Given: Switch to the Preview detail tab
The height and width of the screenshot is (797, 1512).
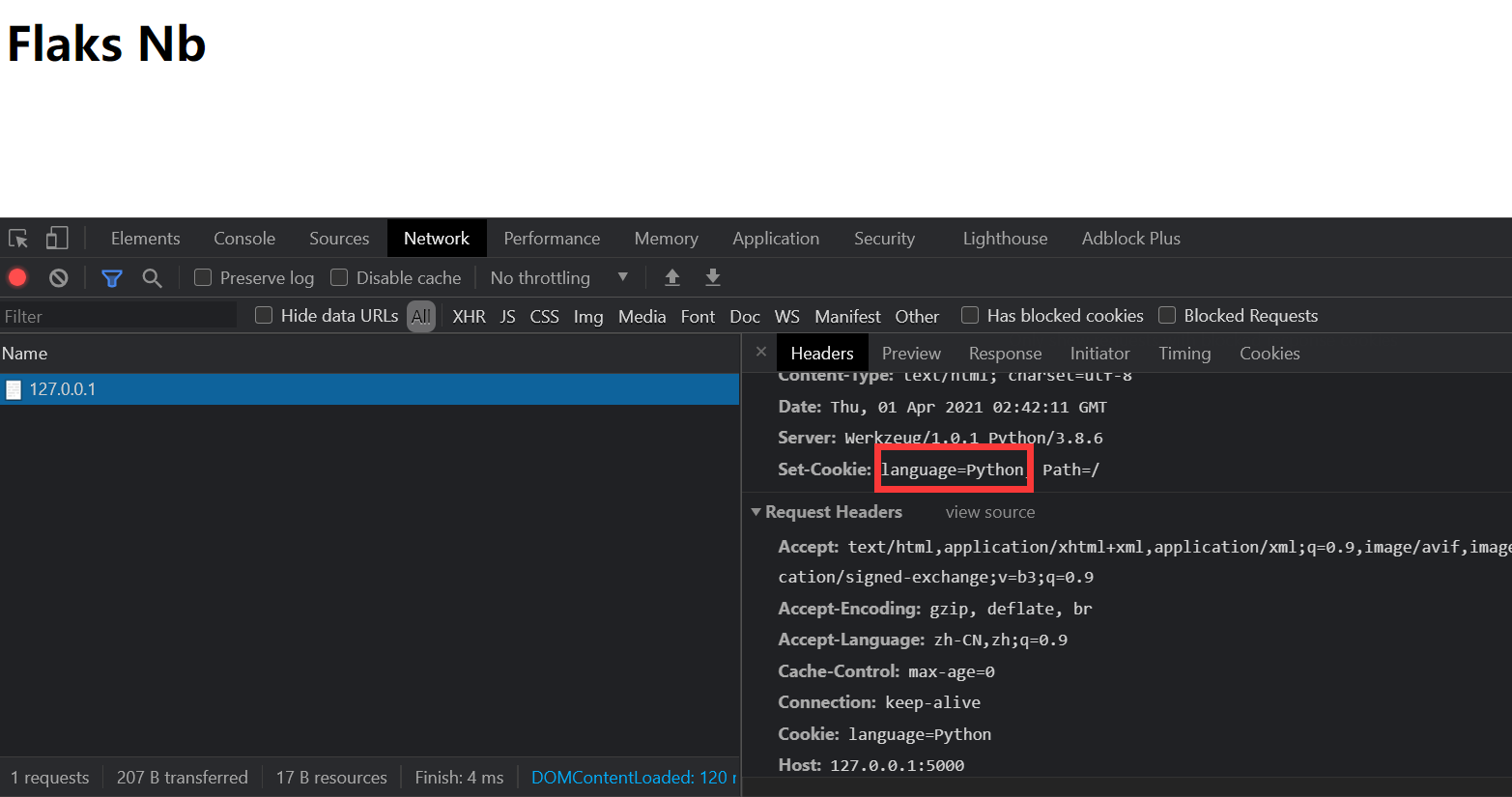Looking at the screenshot, I should (x=911, y=354).
